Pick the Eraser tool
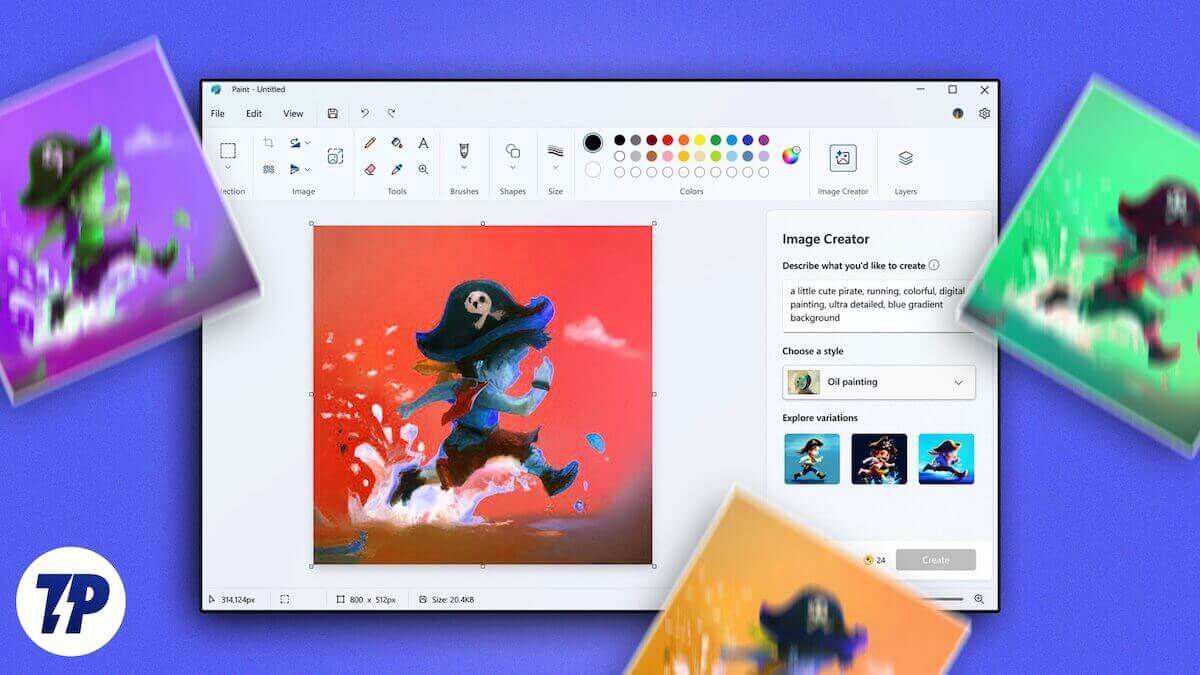The width and height of the screenshot is (1200, 675). pyautogui.click(x=370, y=168)
